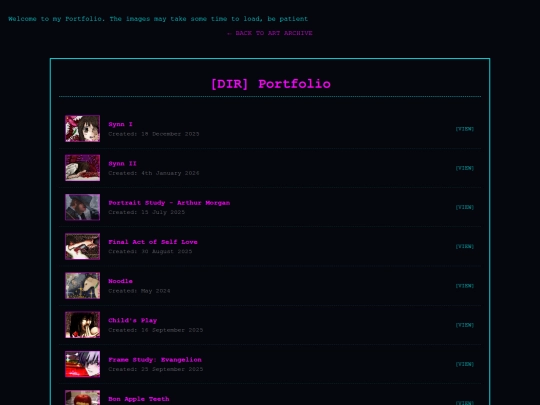Click the date 'Created: 25 September 2025'
540x405 pixels.
[156, 370]
